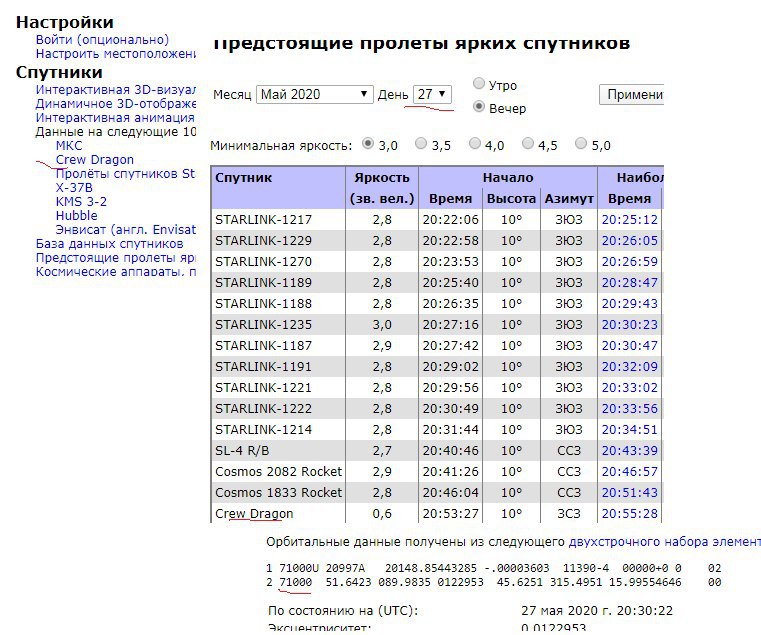Screen dimensions: 761x635
Task: Choose minimum brightness 4,5
Action: pos(527,143)
